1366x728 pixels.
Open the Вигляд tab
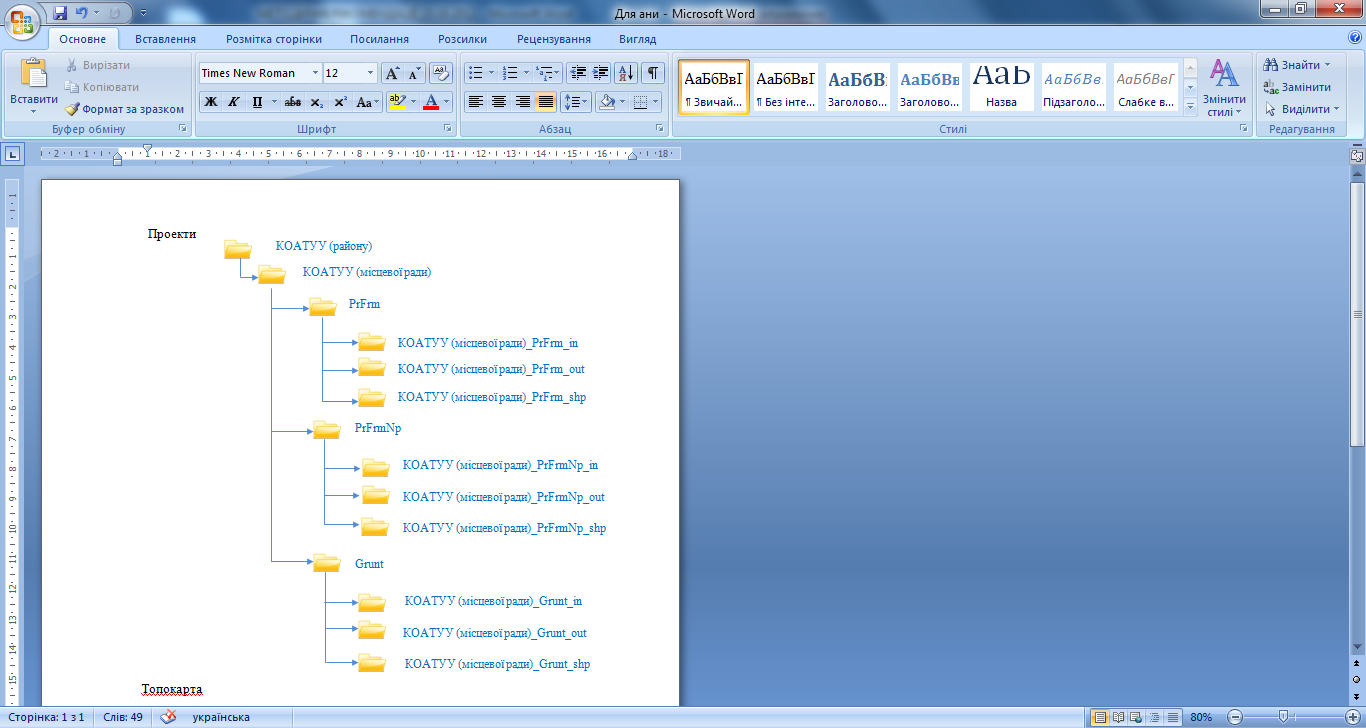tap(638, 39)
